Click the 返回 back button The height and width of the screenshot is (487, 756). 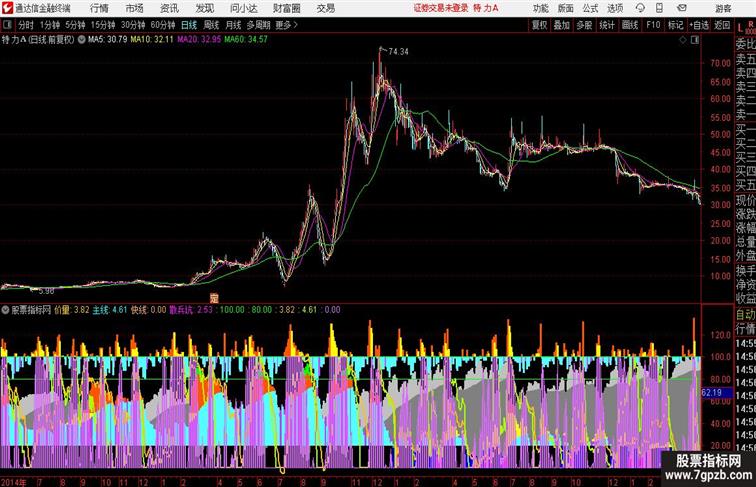[722, 25]
